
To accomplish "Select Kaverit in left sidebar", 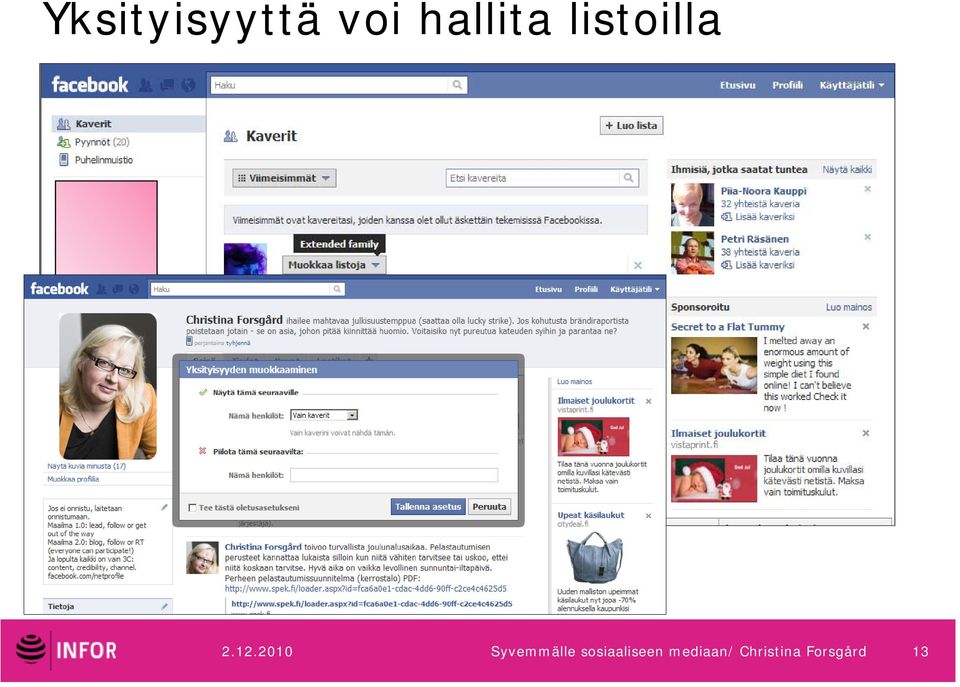I will pos(129,124).
